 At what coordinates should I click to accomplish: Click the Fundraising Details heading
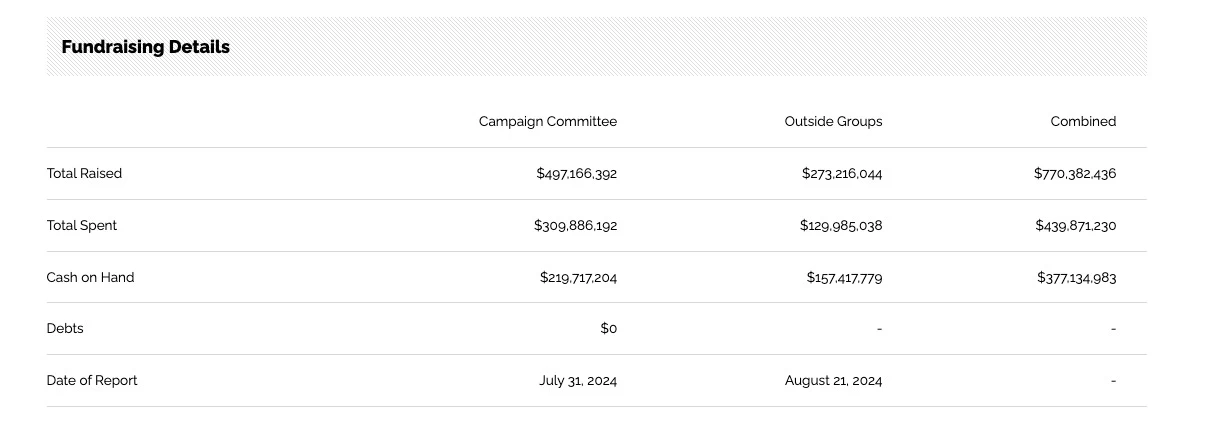pos(146,47)
